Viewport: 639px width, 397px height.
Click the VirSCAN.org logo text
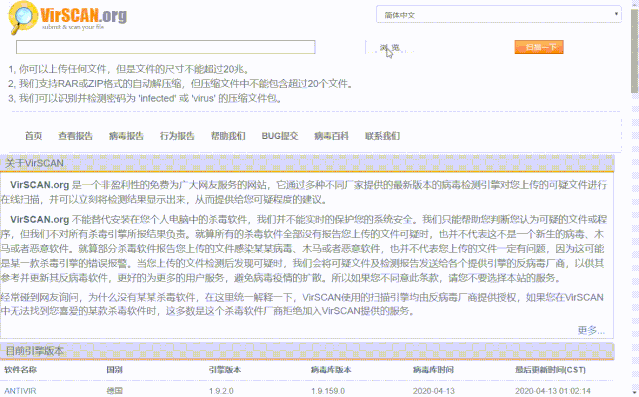[84, 15]
